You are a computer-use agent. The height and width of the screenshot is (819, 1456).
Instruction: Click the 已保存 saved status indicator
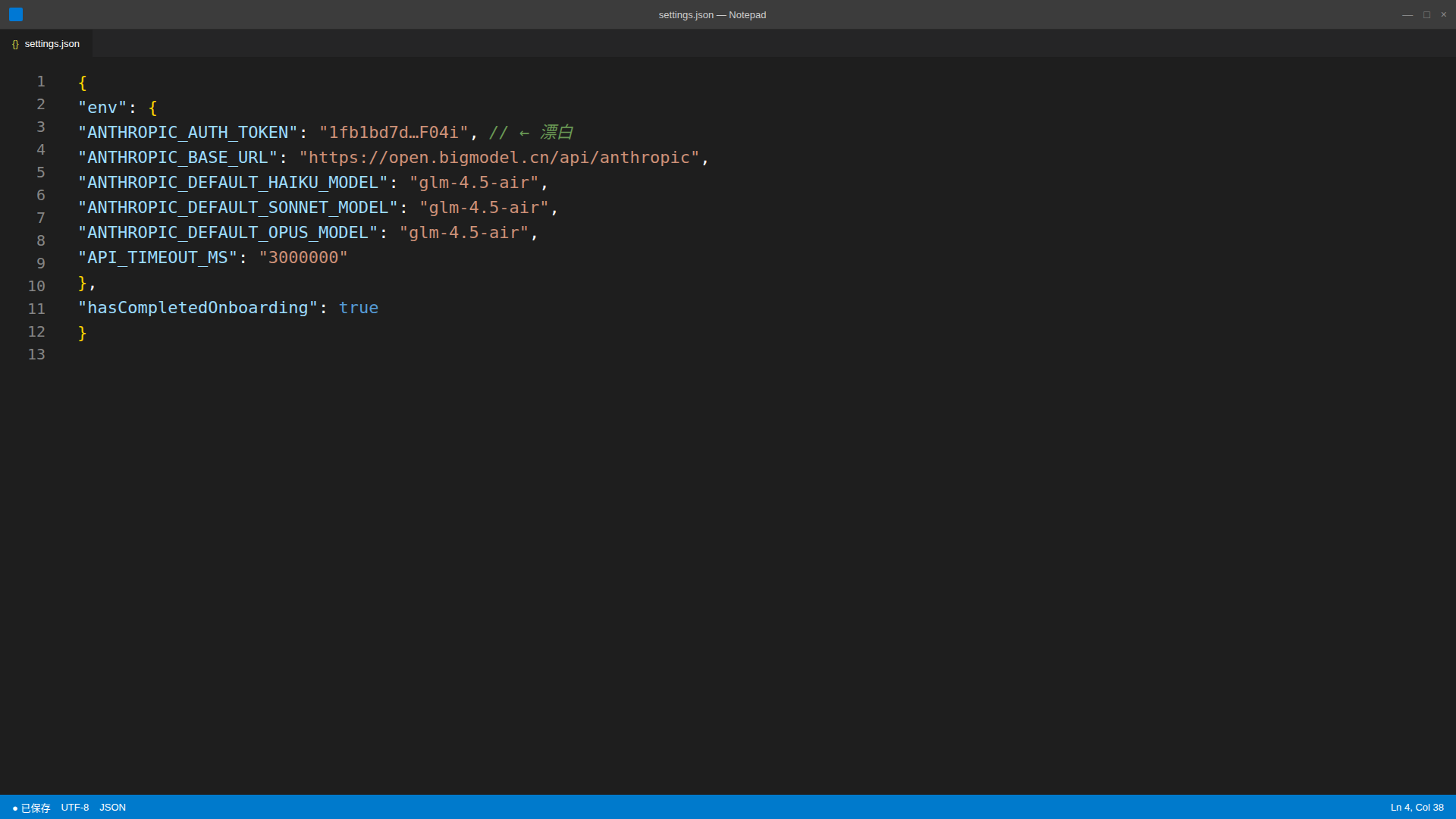31,808
